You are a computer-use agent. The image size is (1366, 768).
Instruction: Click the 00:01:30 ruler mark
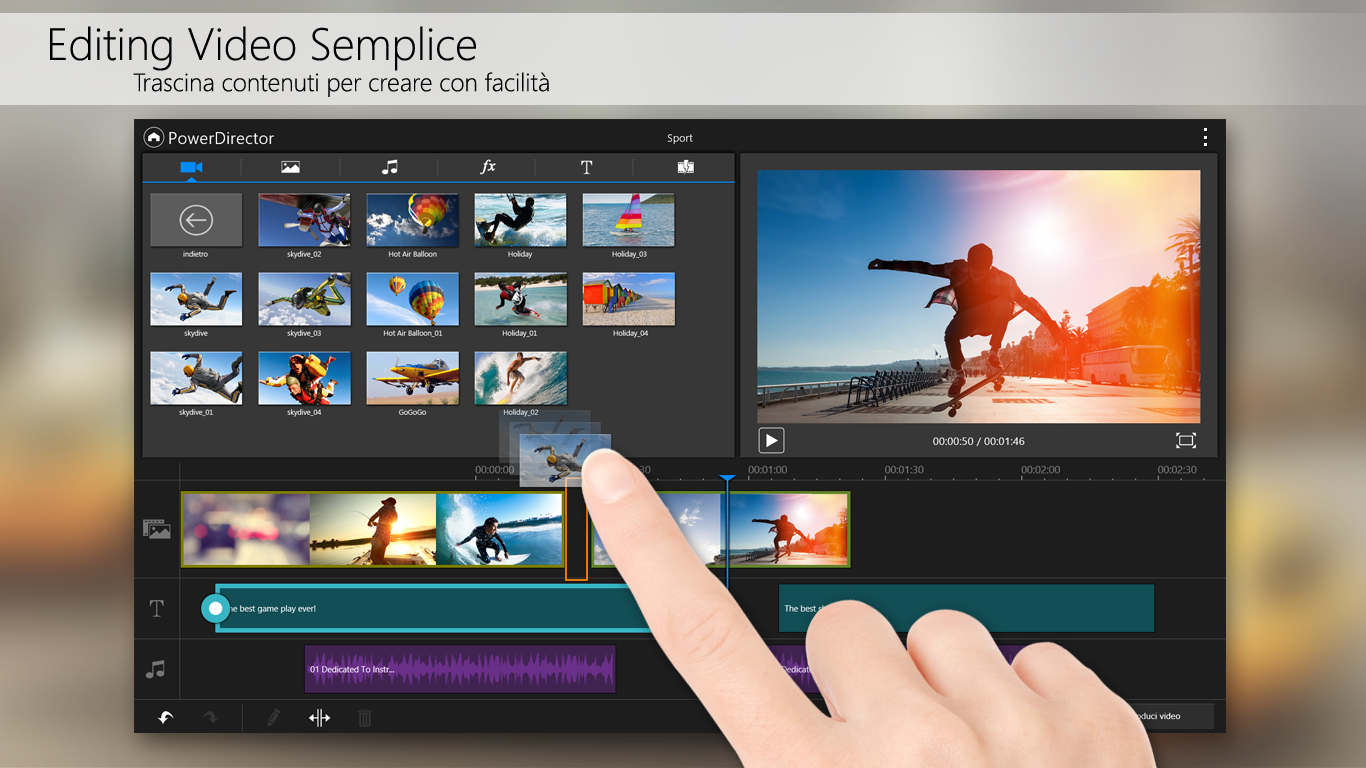904,470
